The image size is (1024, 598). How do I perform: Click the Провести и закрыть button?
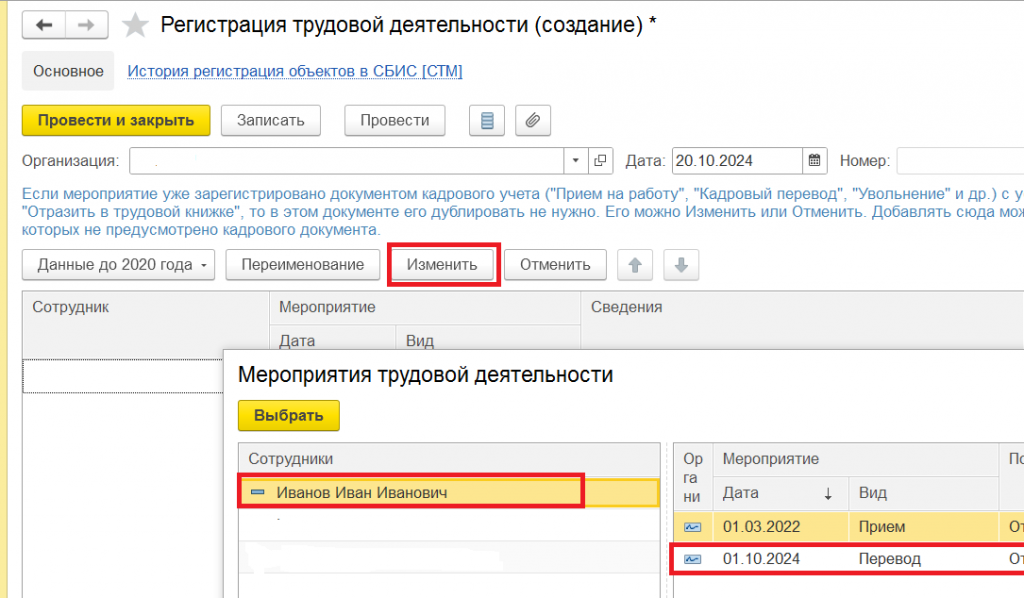click(x=116, y=121)
